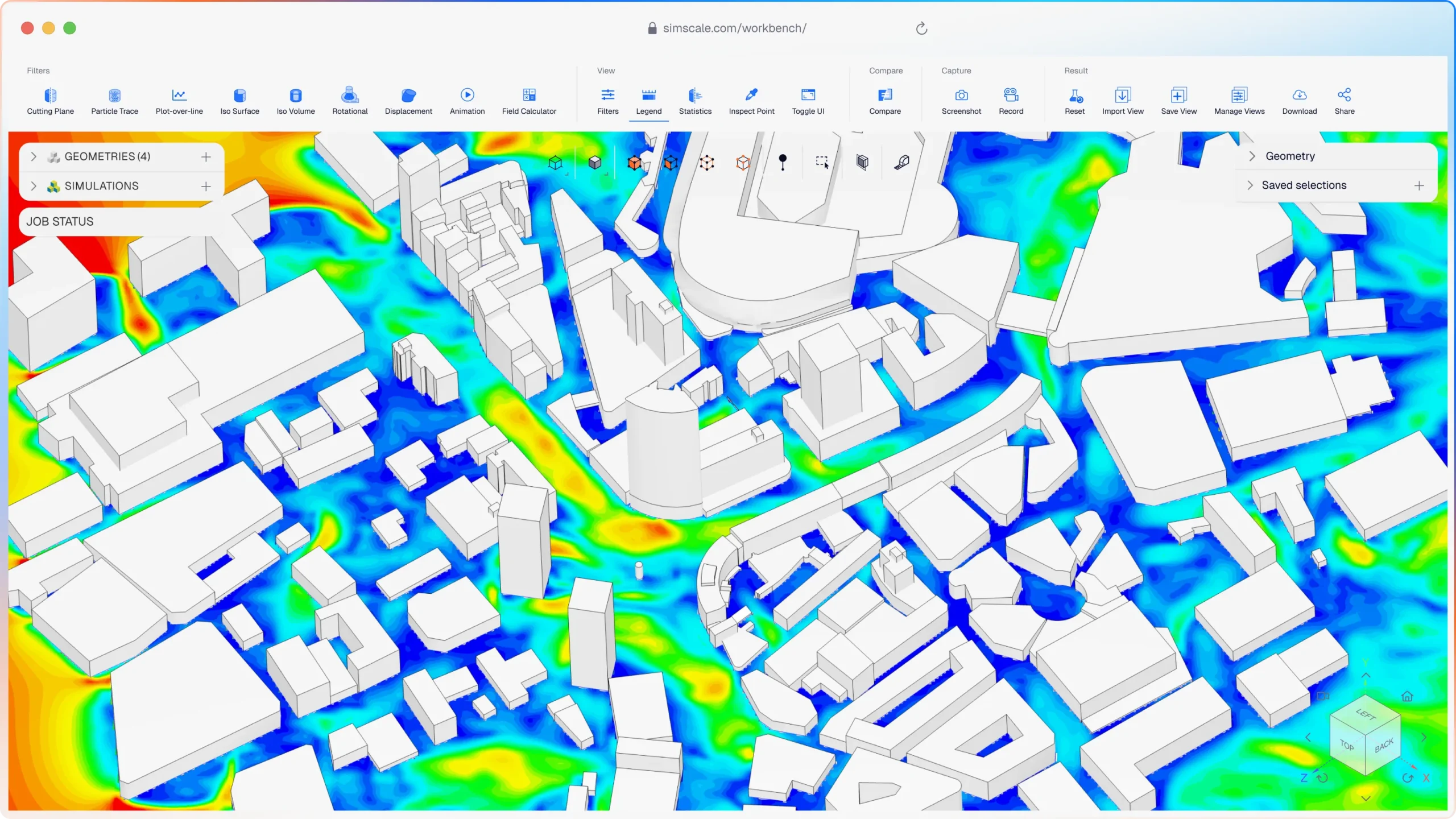
Task: Create an Iso Volume filter
Action: coord(296,101)
